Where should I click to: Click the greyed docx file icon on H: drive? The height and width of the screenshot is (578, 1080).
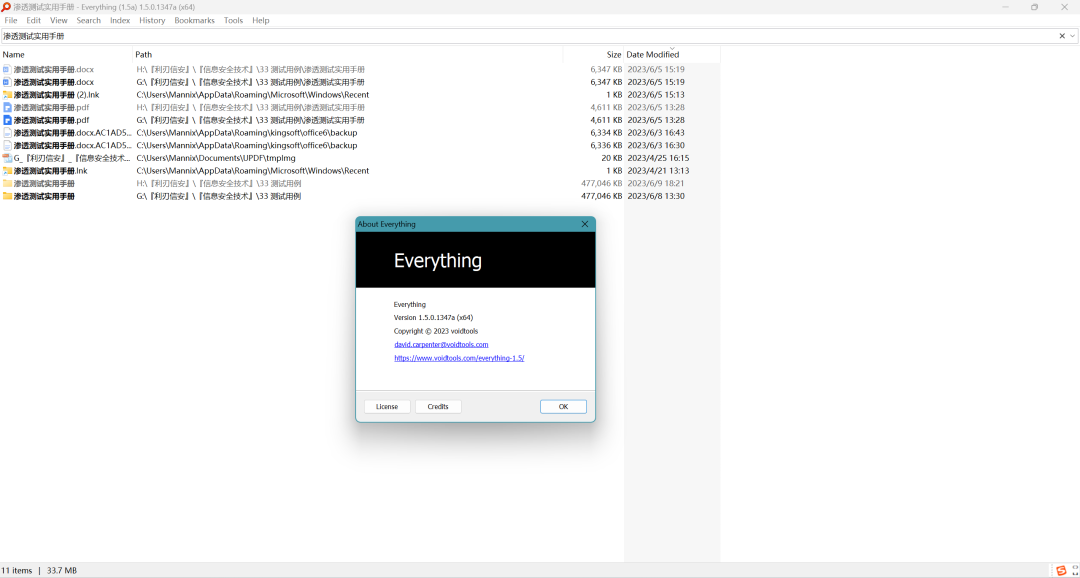point(7,70)
